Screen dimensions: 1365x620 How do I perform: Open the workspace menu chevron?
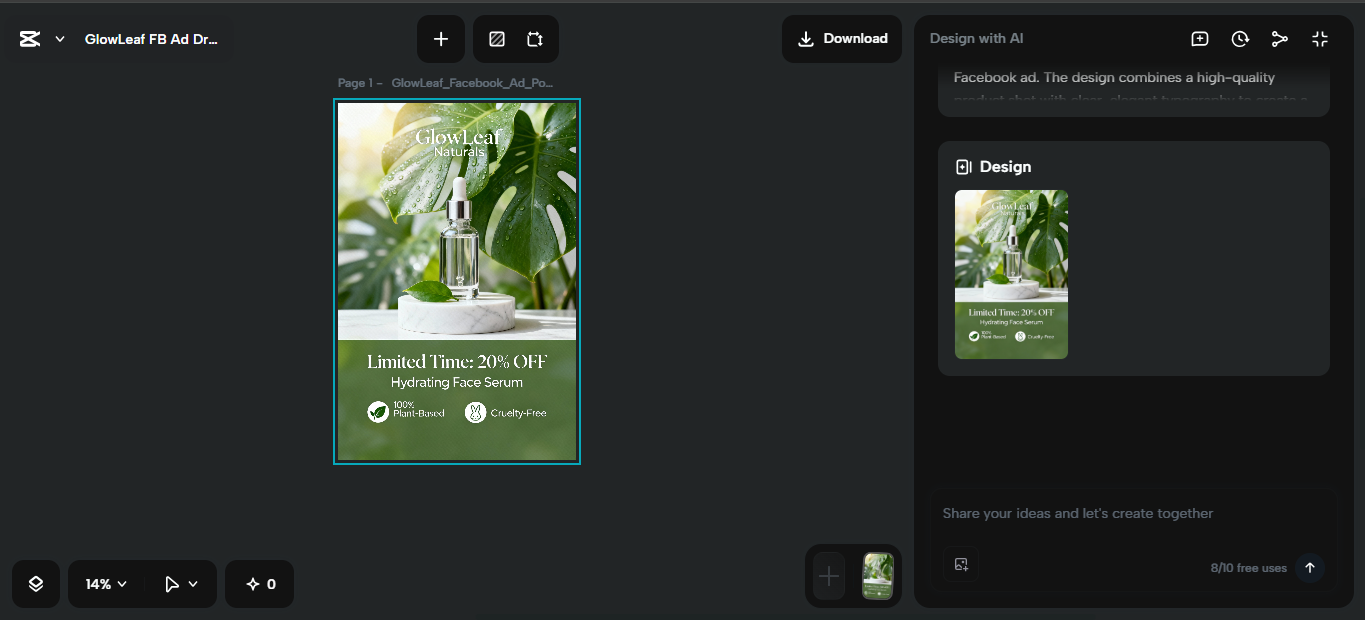59,39
